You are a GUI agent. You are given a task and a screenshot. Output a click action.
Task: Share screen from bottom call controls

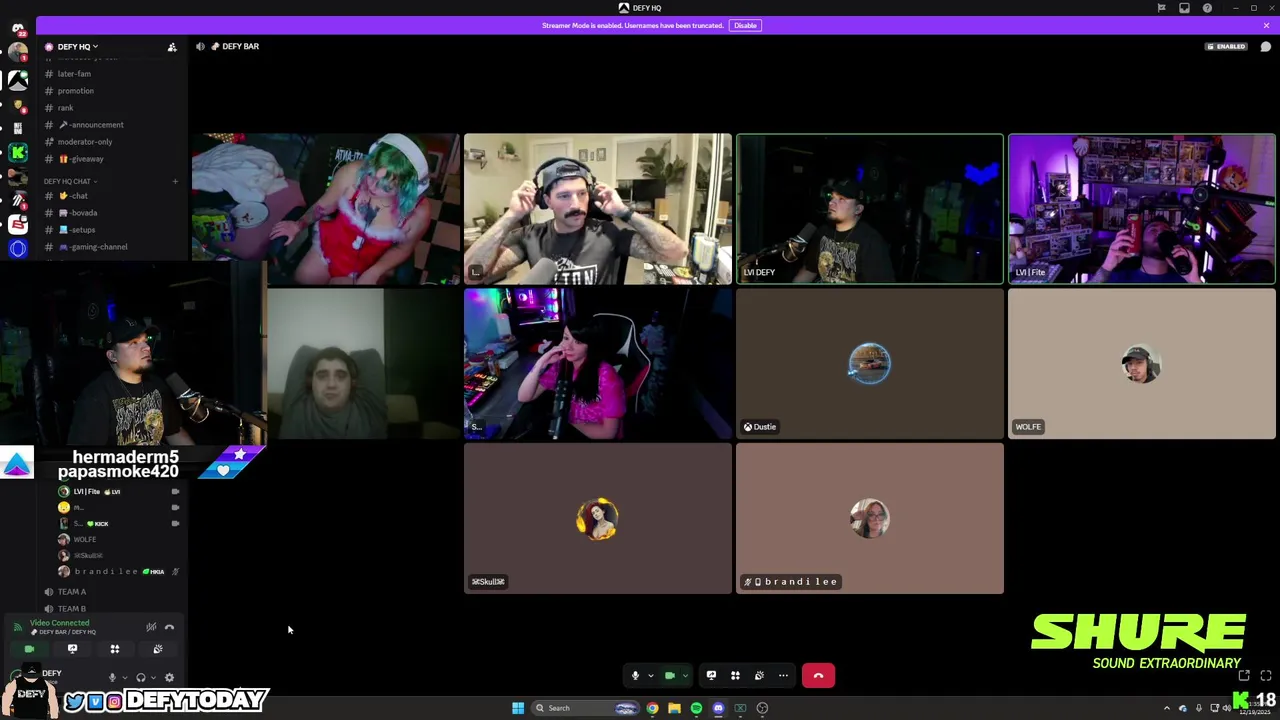tap(711, 676)
